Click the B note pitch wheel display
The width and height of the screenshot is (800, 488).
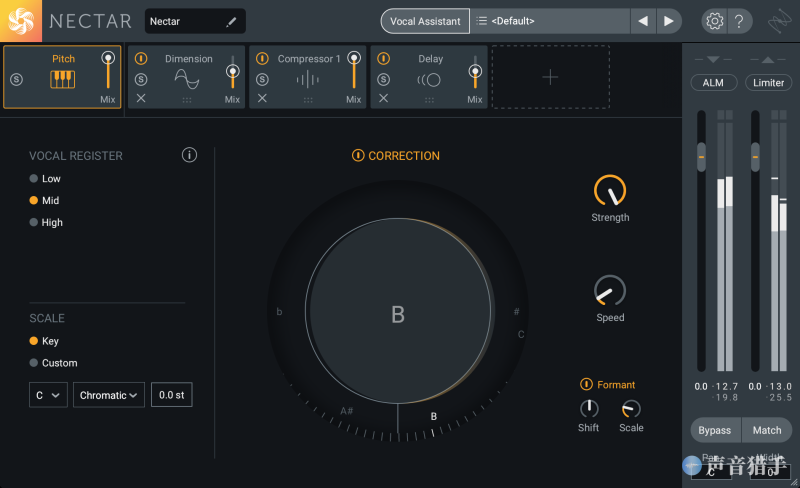tap(398, 311)
